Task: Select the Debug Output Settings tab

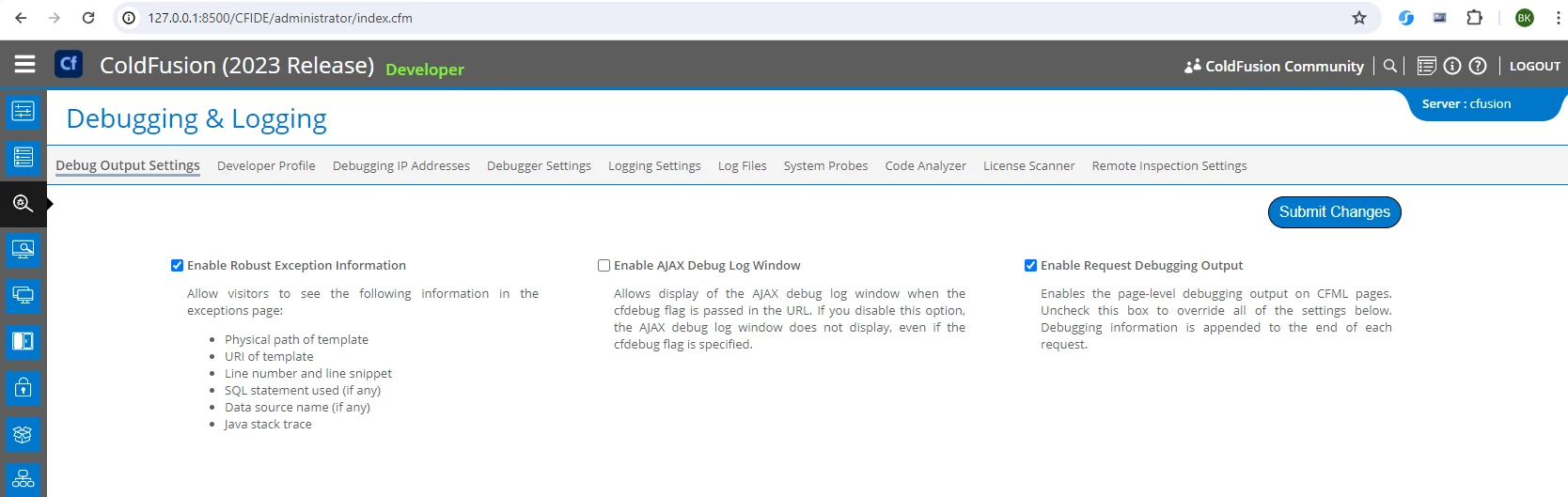Action: (128, 165)
